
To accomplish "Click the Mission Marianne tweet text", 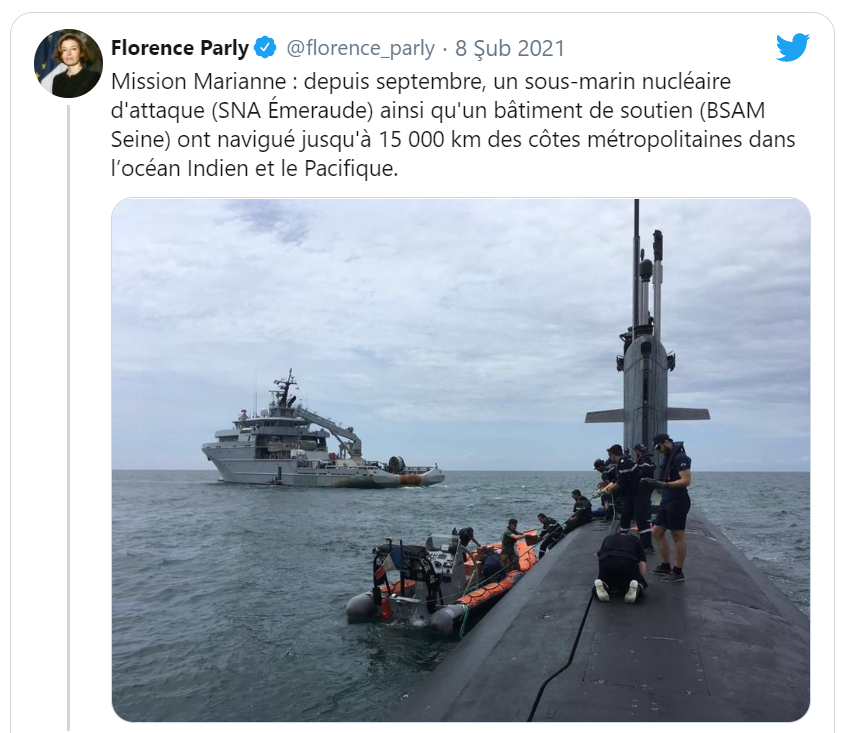I will (453, 125).
